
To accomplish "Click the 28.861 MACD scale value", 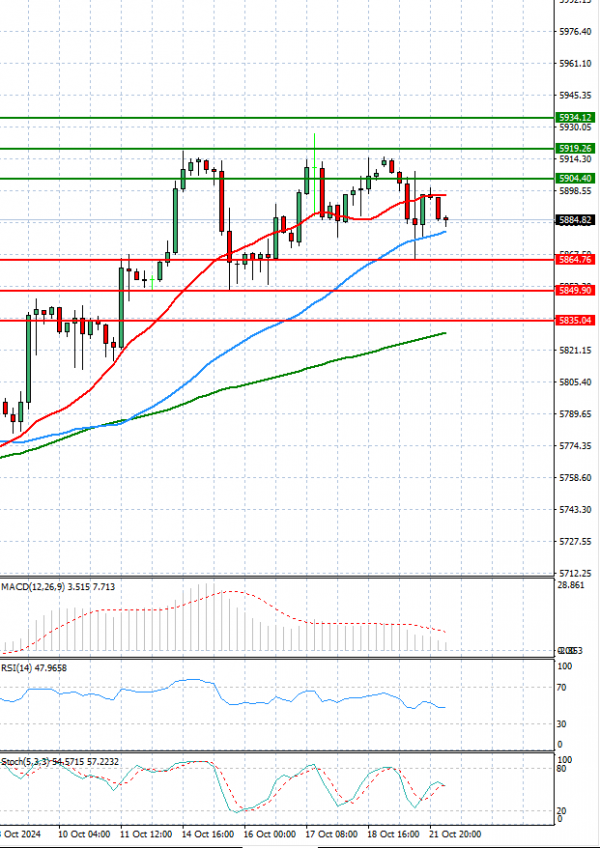I will (x=572, y=586).
